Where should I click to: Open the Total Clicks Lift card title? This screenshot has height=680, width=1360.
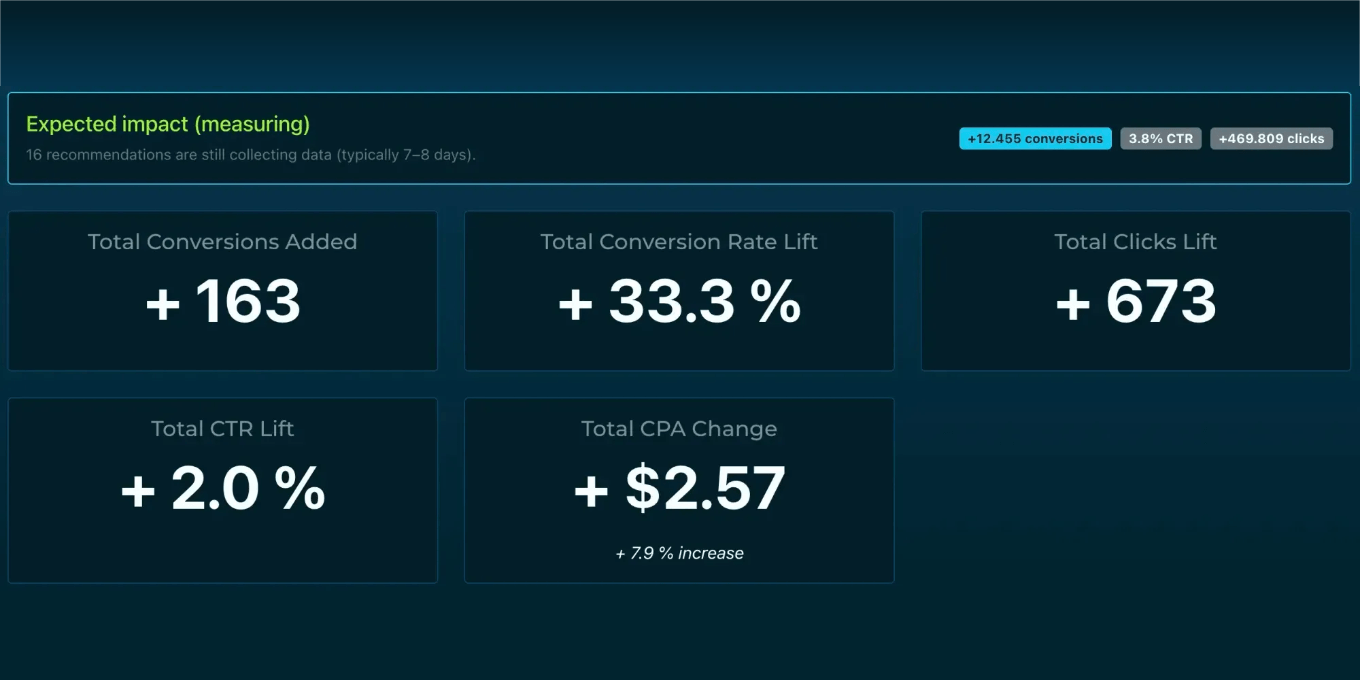click(1135, 242)
